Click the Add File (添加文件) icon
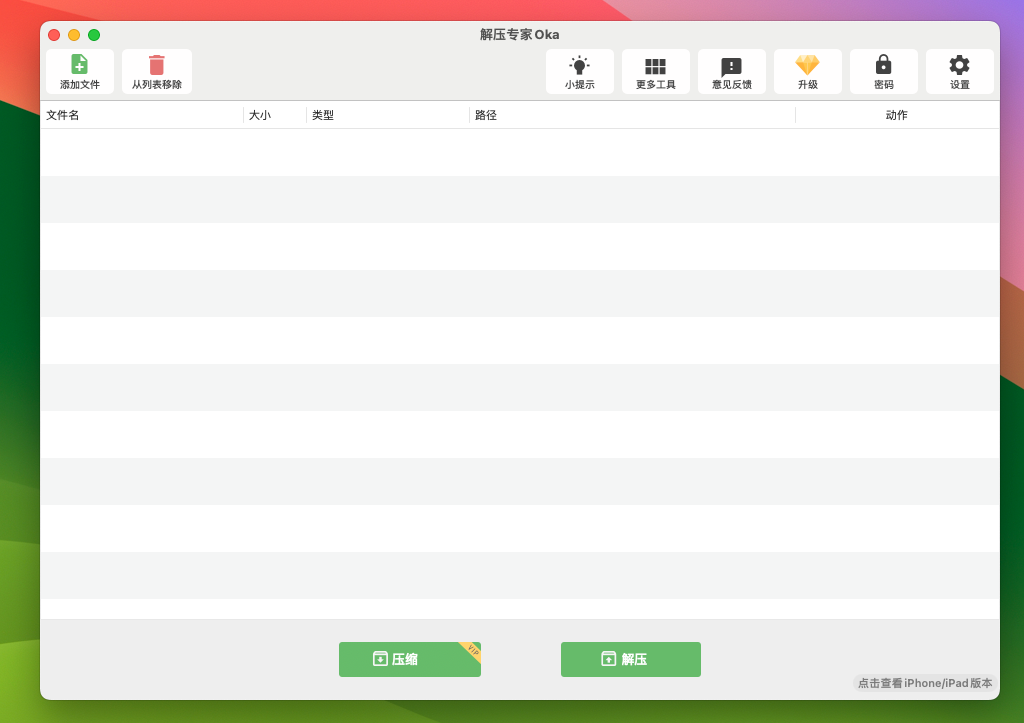The width and height of the screenshot is (1024, 723). point(79,65)
